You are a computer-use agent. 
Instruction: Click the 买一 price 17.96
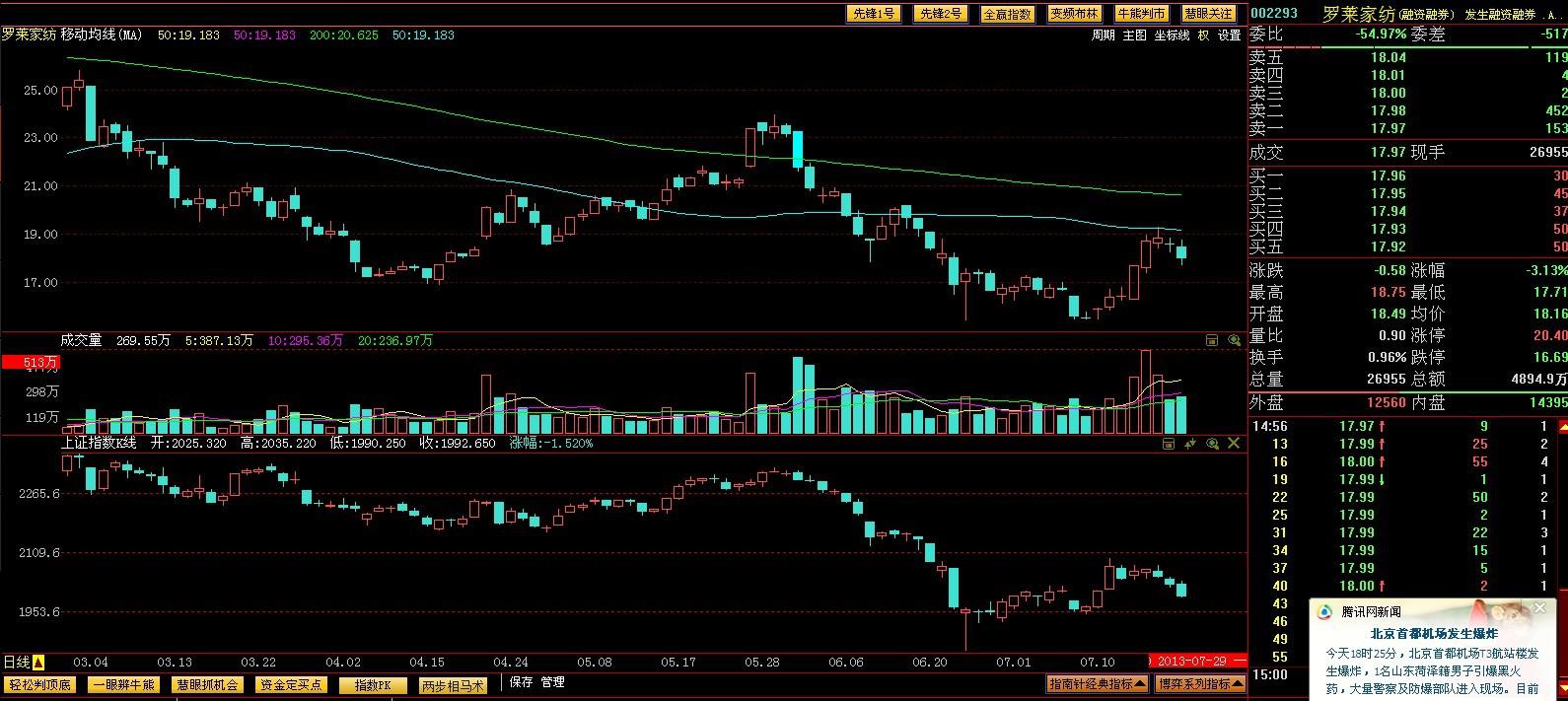pyautogui.click(x=1389, y=176)
